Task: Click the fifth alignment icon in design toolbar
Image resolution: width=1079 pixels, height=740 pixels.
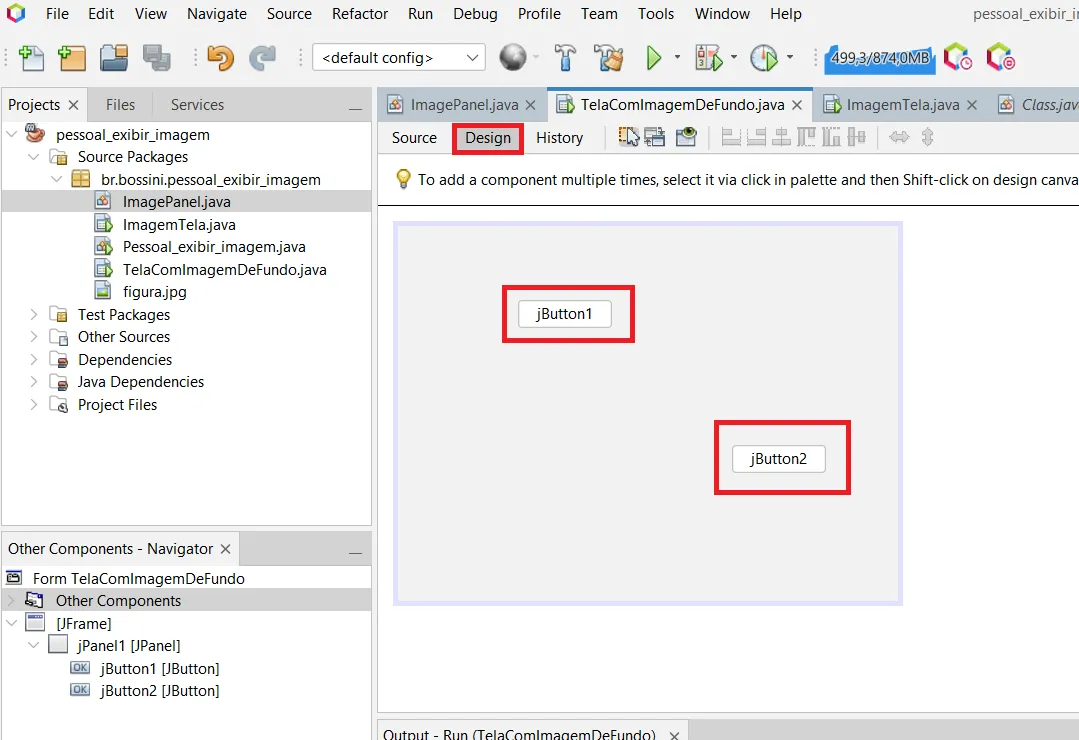Action: click(831, 137)
